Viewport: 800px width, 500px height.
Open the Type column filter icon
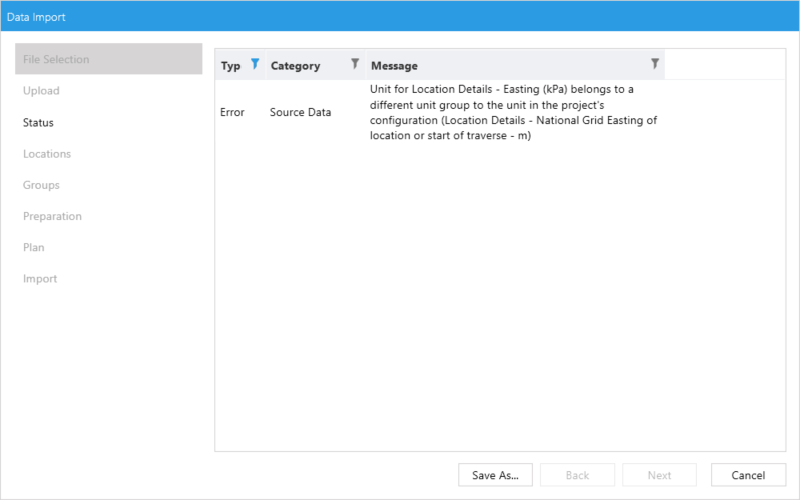[255, 64]
